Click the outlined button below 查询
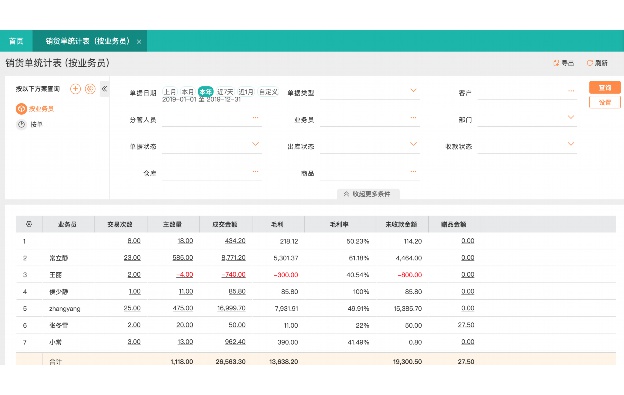624x395 pixels. tap(604, 103)
